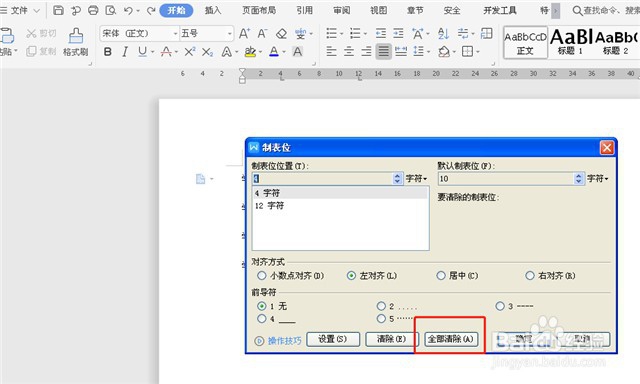This screenshot has width=640, height=384.
Task: Click the 全部清除(A) button
Action: (451, 339)
